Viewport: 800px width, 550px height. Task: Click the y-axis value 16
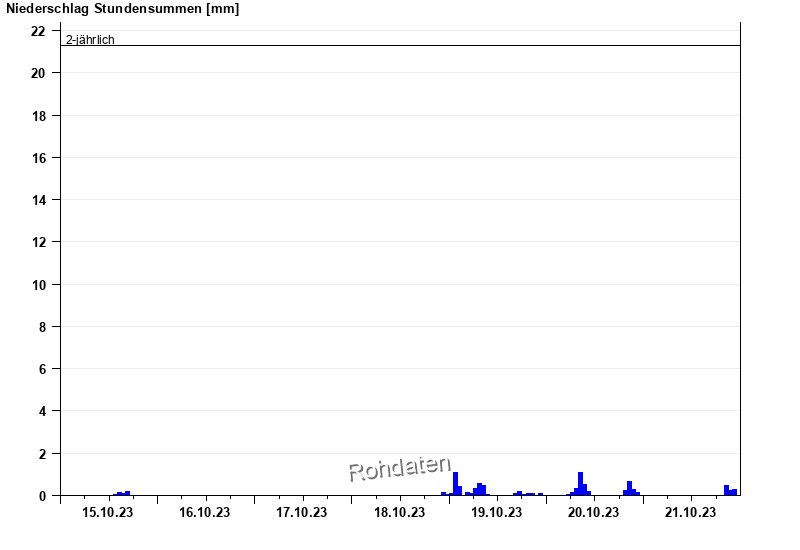[38, 158]
